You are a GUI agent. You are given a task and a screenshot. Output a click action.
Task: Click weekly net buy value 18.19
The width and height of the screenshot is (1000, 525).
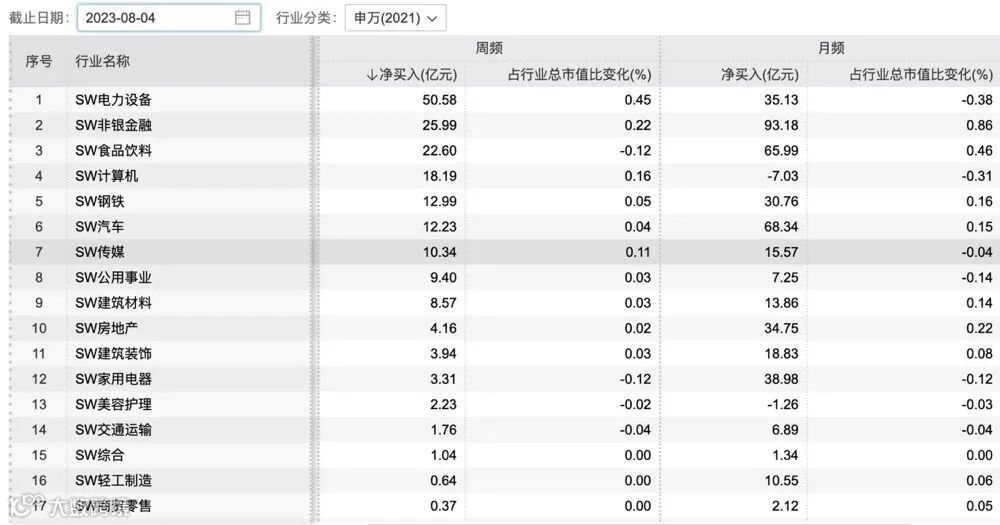point(439,176)
